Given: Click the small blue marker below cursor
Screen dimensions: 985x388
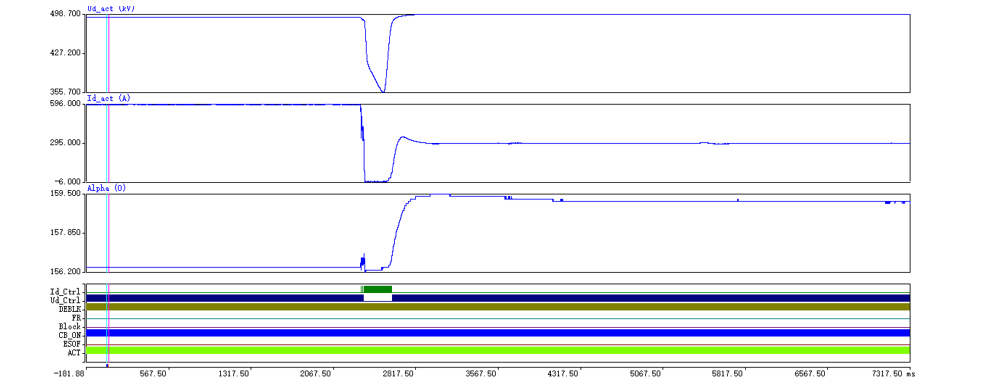Looking at the screenshot, I should [108, 365].
